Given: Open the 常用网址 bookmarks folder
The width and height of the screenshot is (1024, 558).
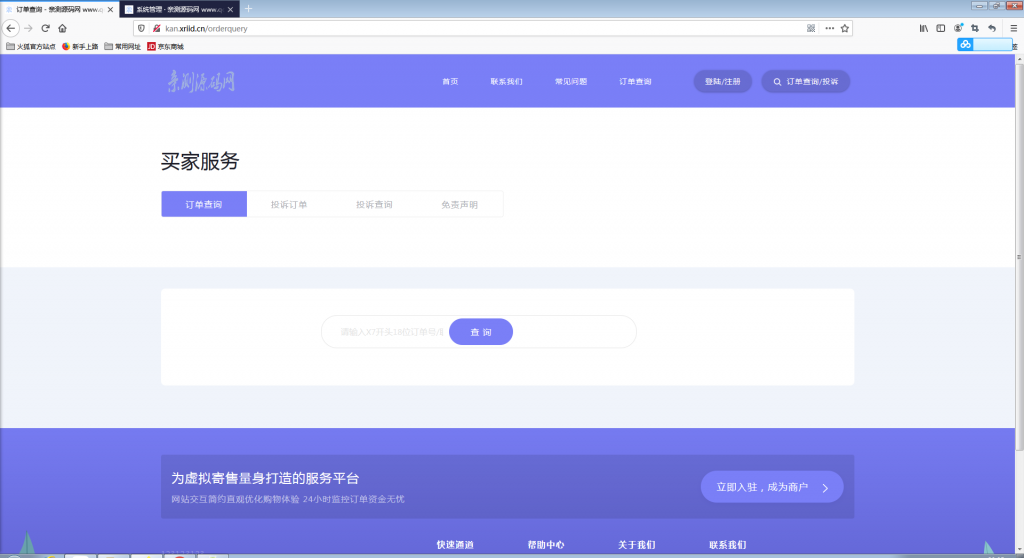Looking at the screenshot, I should pos(122,46).
